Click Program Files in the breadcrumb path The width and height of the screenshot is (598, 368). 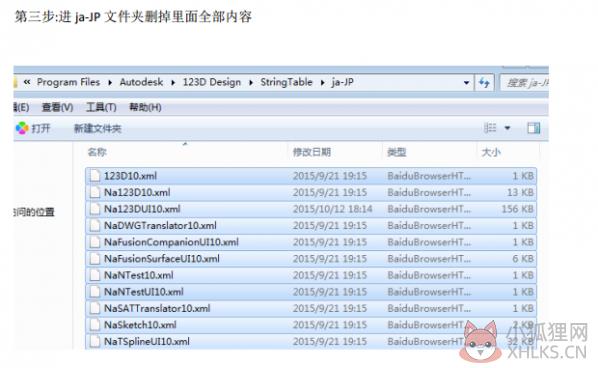coord(68,82)
